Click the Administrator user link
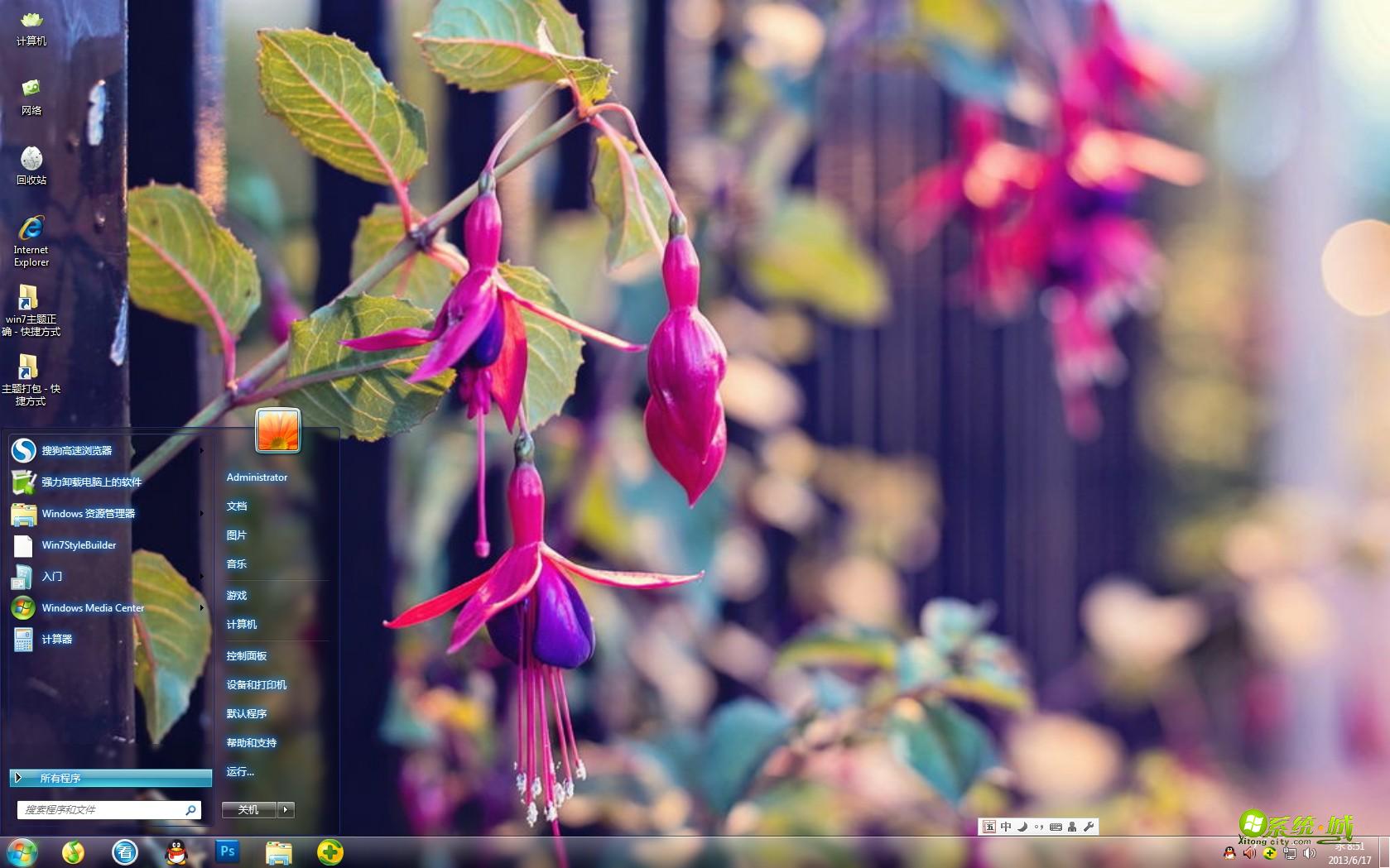 click(257, 477)
